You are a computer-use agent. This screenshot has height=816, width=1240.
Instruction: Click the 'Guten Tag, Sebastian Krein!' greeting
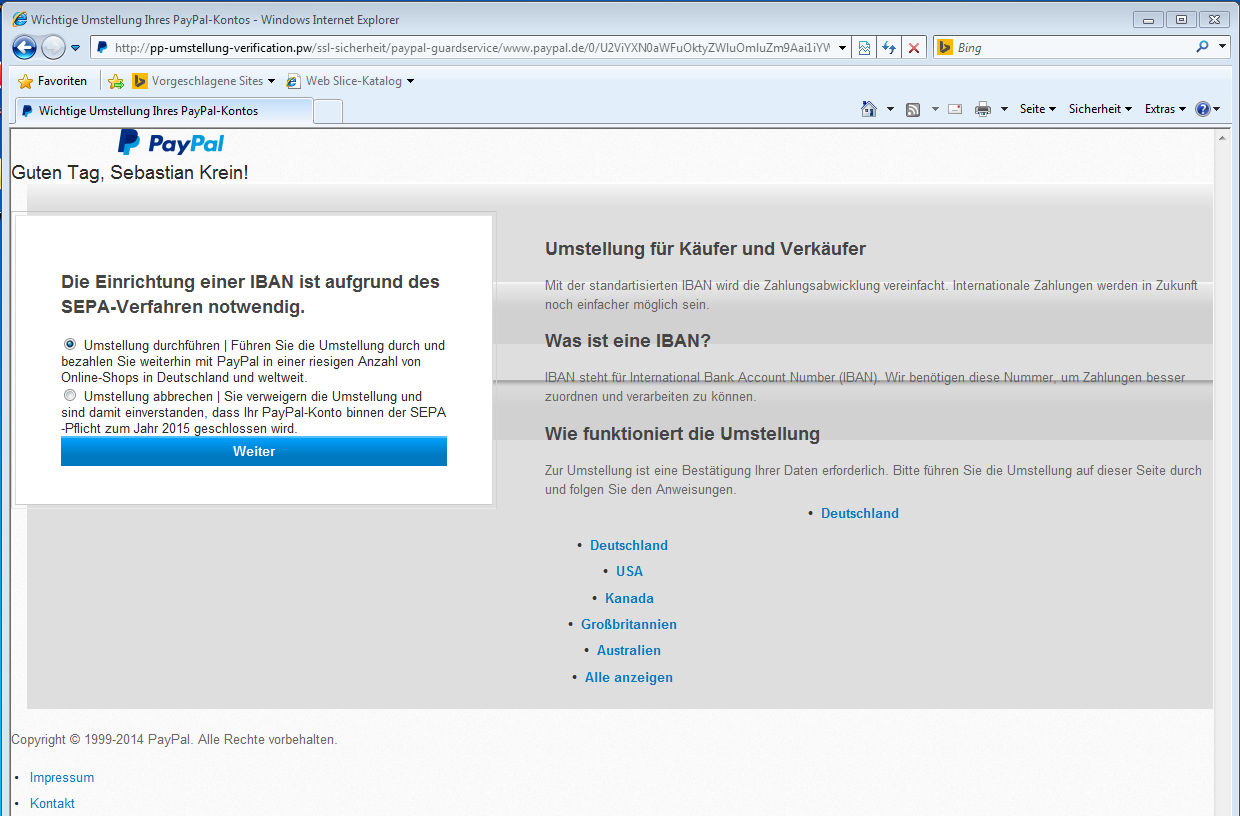click(x=130, y=173)
